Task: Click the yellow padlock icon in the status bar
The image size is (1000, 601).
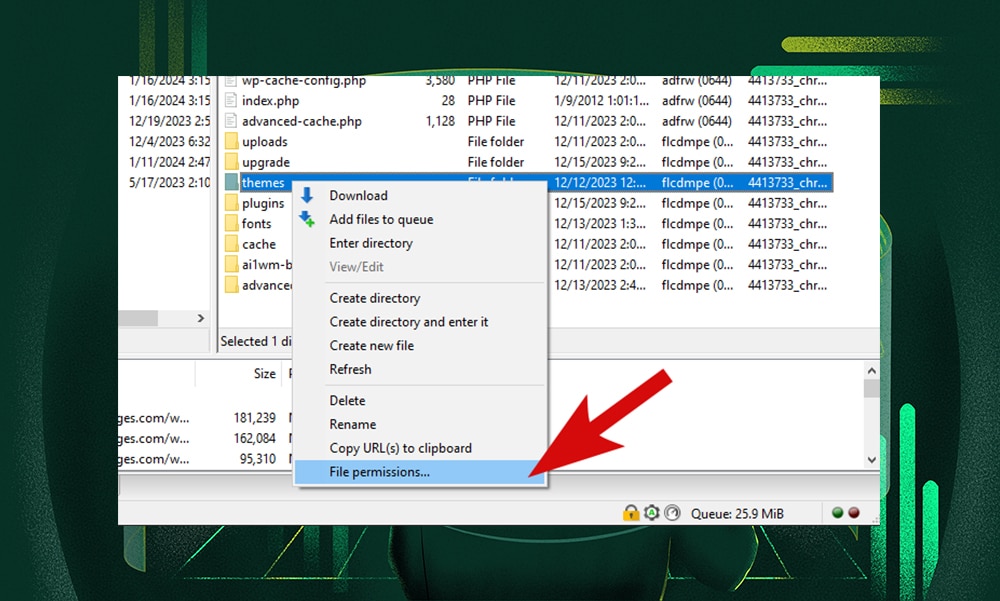Action: tap(630, 513)
